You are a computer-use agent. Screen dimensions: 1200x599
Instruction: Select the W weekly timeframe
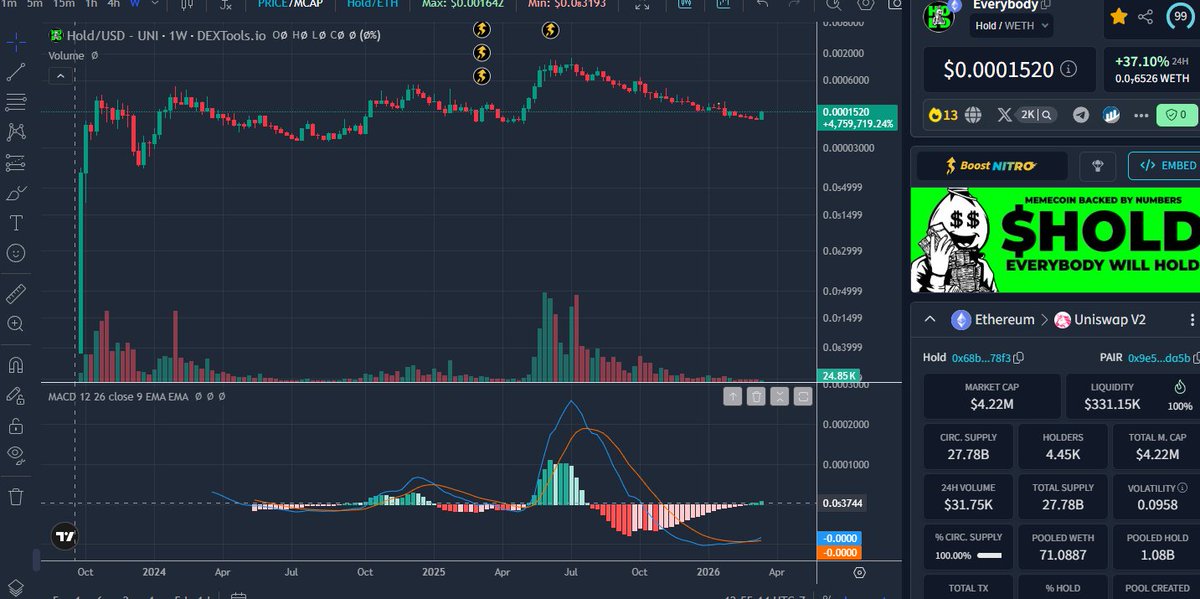(x=134, y=5)
